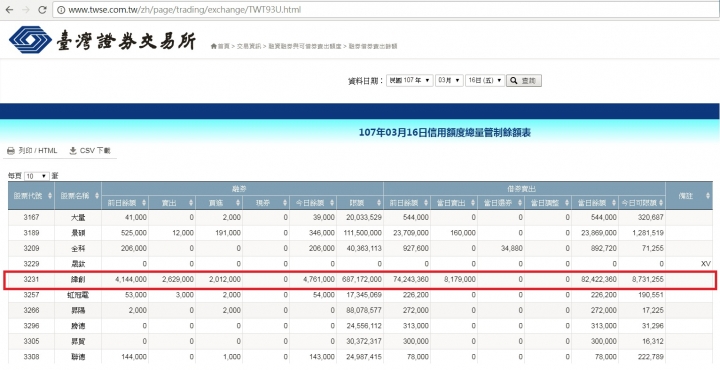Open 融券借券賣出餘額 breadcrumb link
Image resolution: width=720 pixels, height=370 pixels.
372,46
